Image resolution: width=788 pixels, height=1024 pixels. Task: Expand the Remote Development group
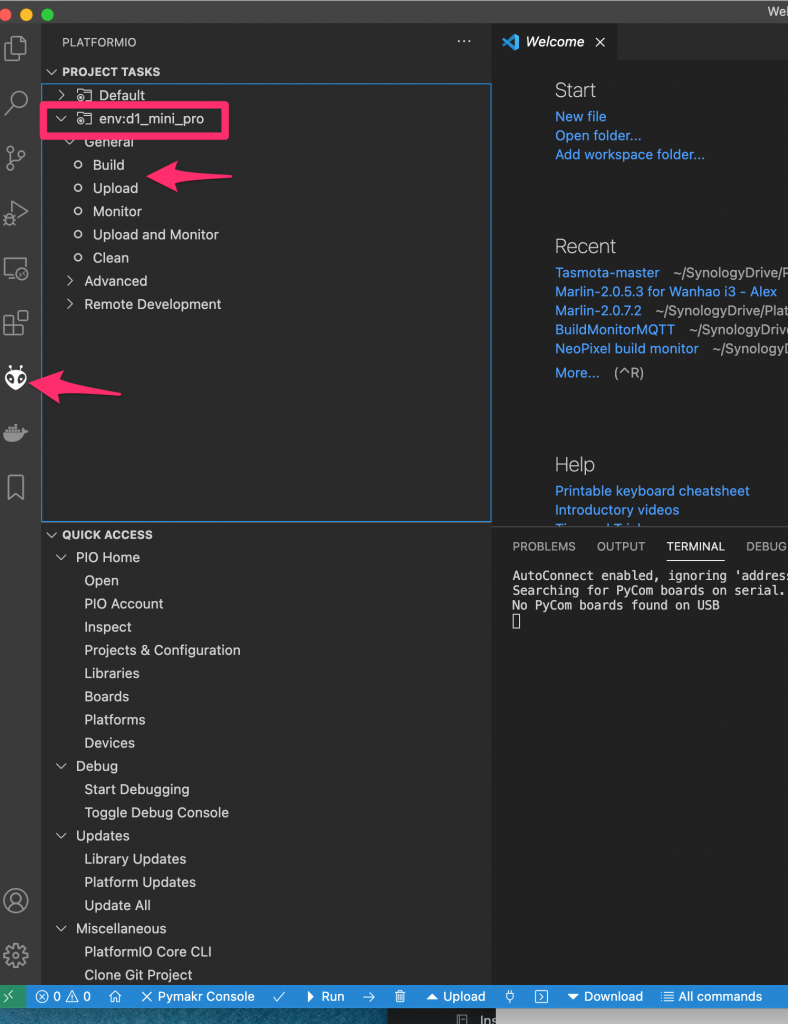[x=70, y=304]
